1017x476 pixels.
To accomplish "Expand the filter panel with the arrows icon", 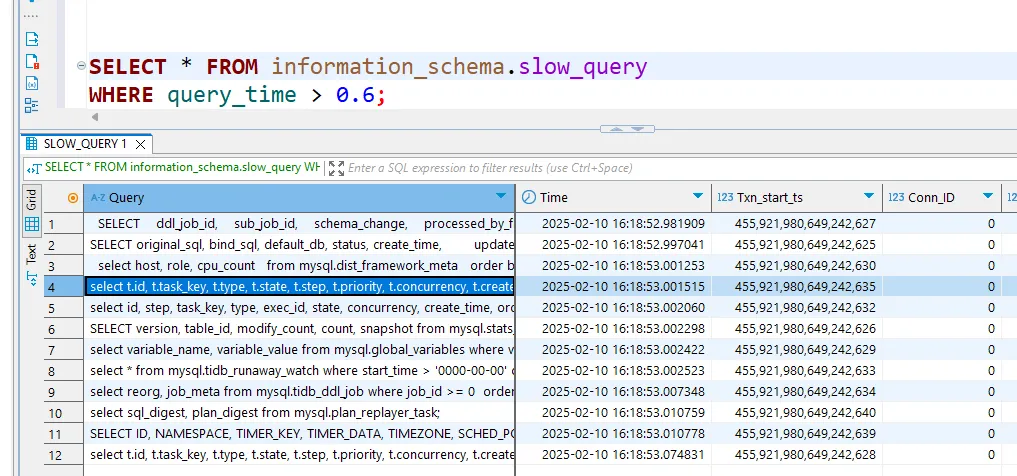I will point(336,169).
